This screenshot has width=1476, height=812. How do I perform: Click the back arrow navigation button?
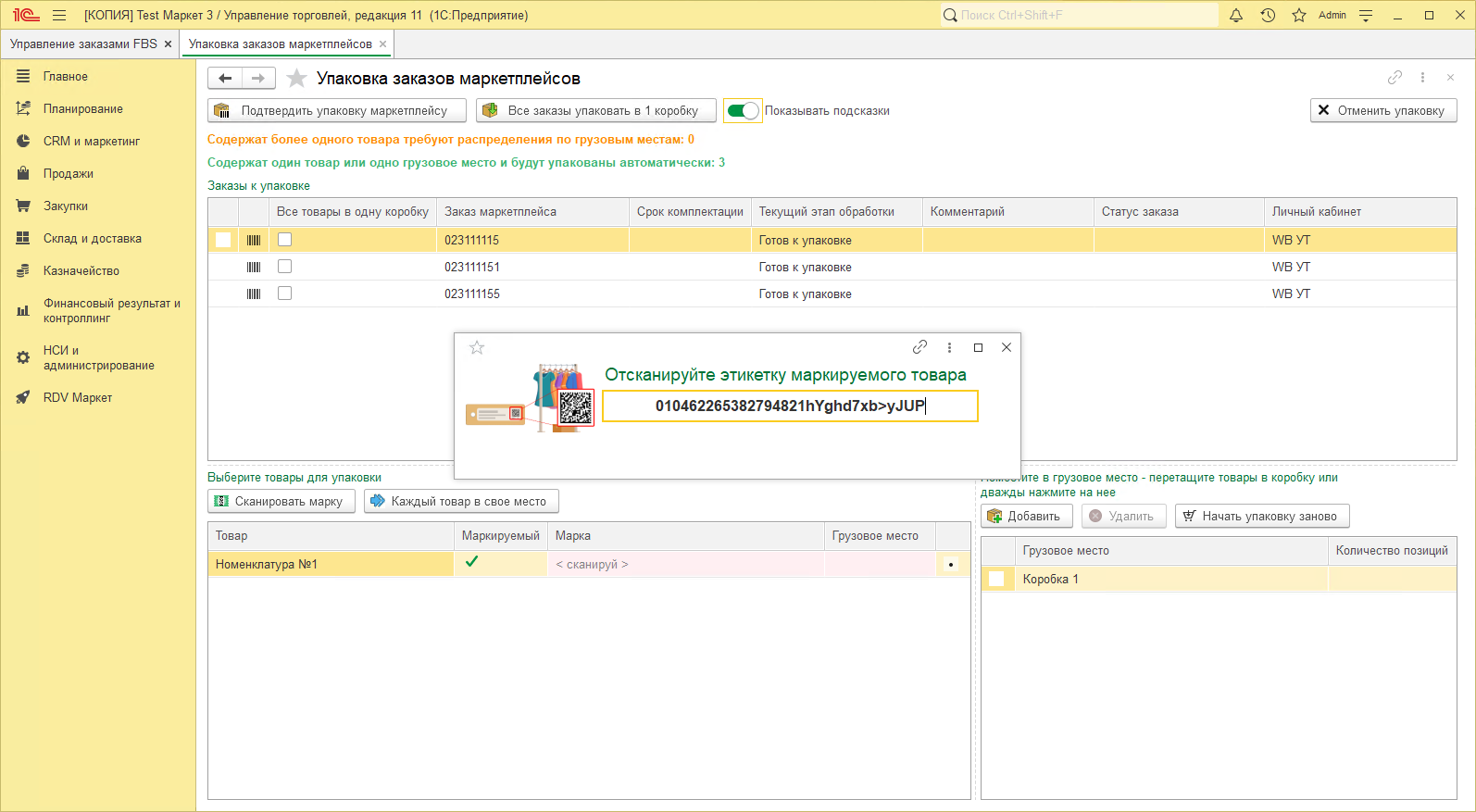tap(225, 79)
